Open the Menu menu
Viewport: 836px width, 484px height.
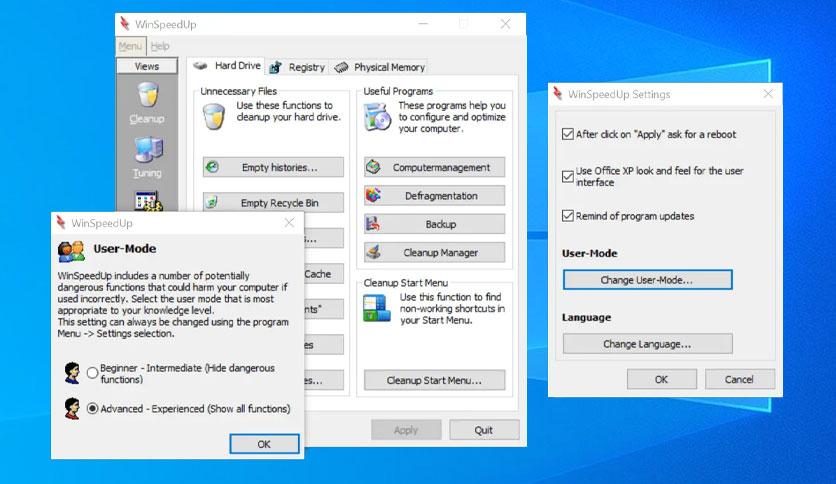131,46
